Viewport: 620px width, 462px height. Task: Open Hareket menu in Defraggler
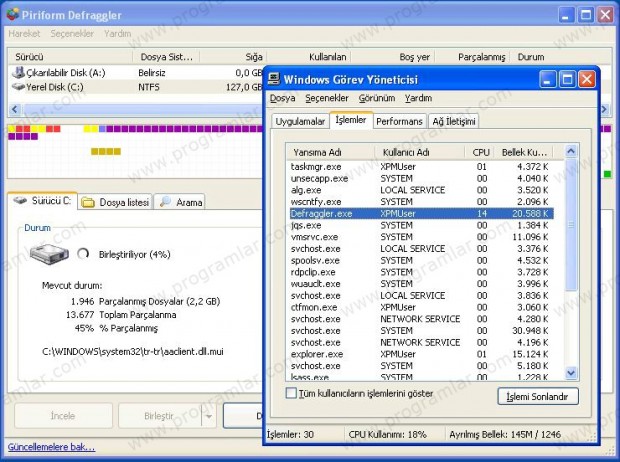coord(24,34)
